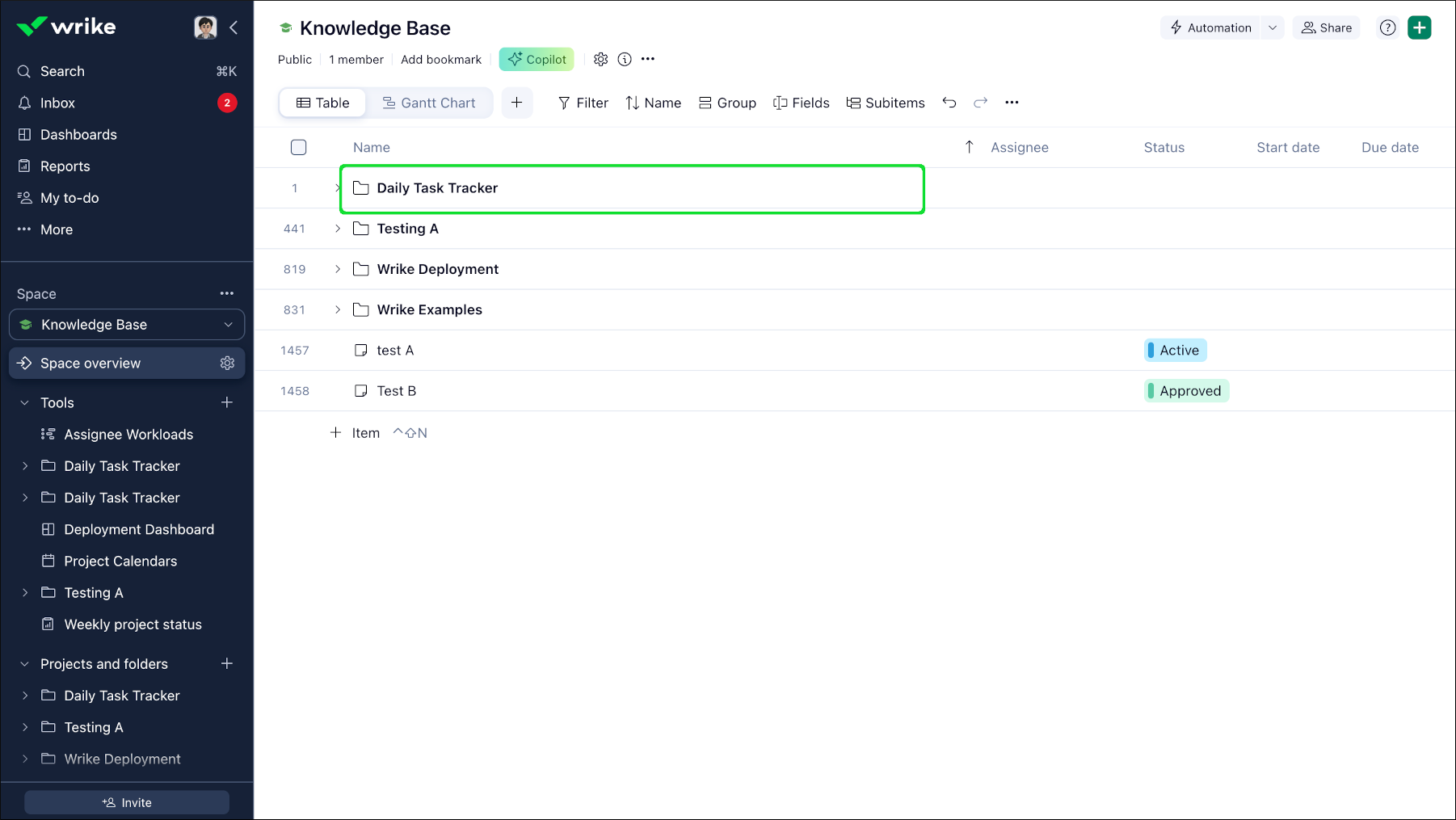Viewport: 1456px width, 820px height.
Task: Open Reports from the sidebar
Action: 127,166
